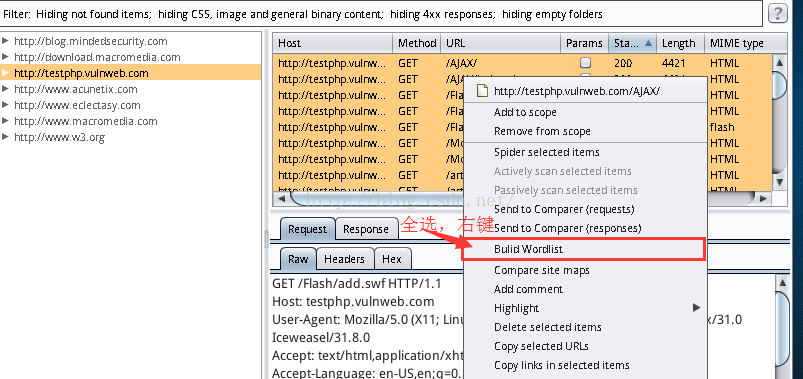Choose Spider selected items
Viewport: 803px width, 379px height.
click(x=585, y=152)
